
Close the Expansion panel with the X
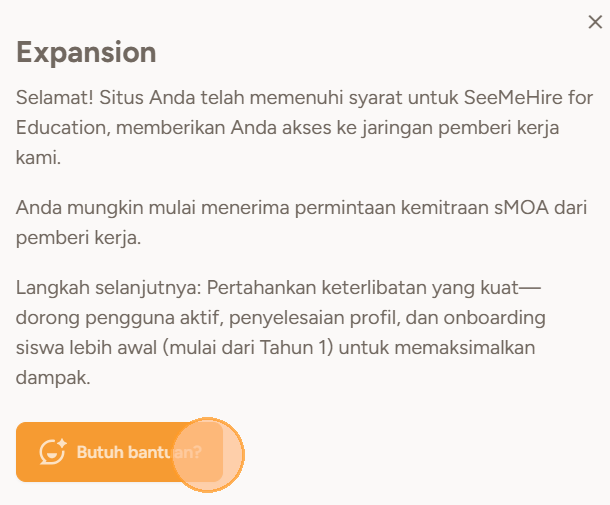(x=595, y=22)
